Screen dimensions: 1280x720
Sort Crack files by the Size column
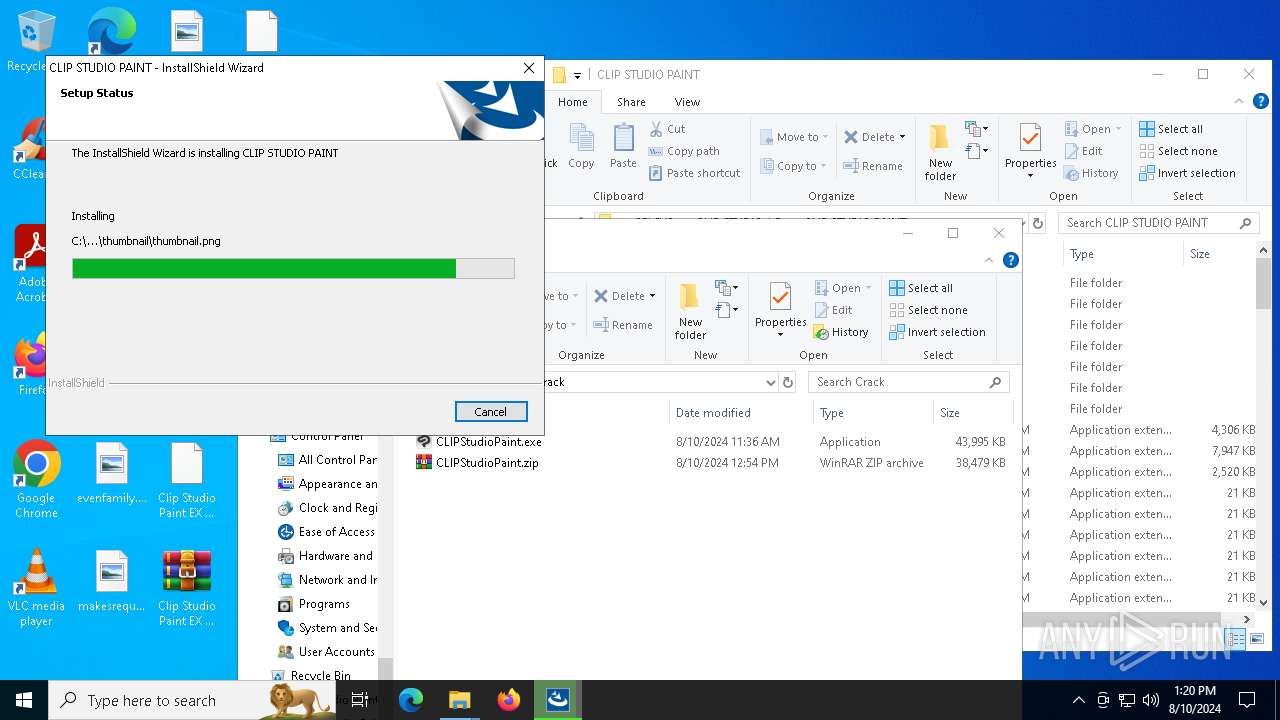(x=971, y=413)
